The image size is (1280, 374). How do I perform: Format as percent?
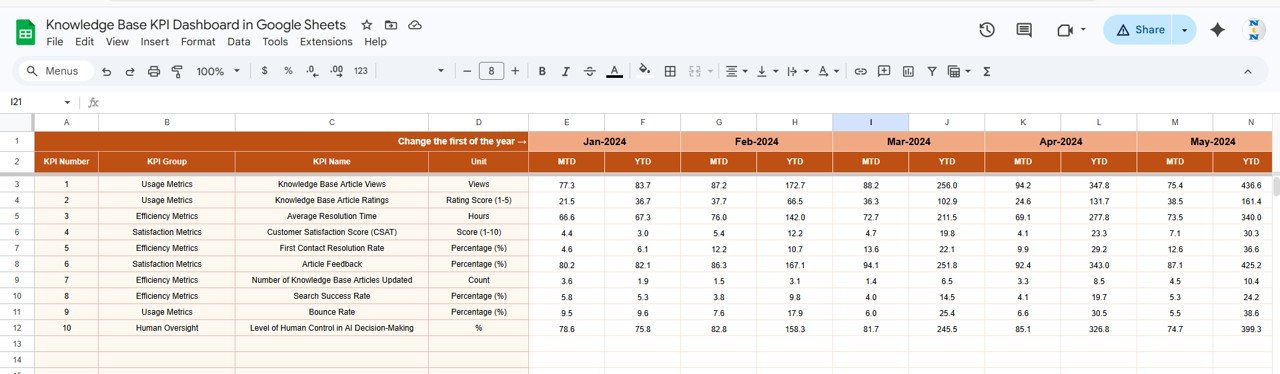(x=288, y=71)
